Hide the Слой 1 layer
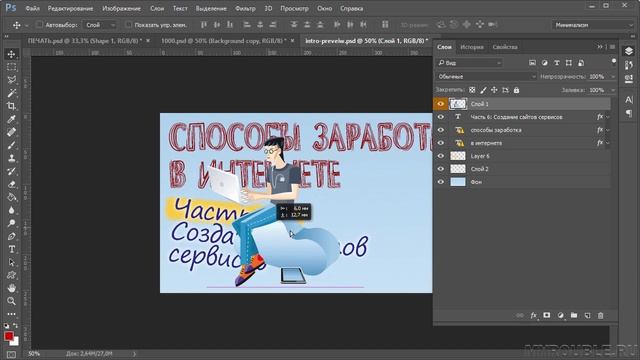This screenshot has height=360, width=640. tap(440, 104)
